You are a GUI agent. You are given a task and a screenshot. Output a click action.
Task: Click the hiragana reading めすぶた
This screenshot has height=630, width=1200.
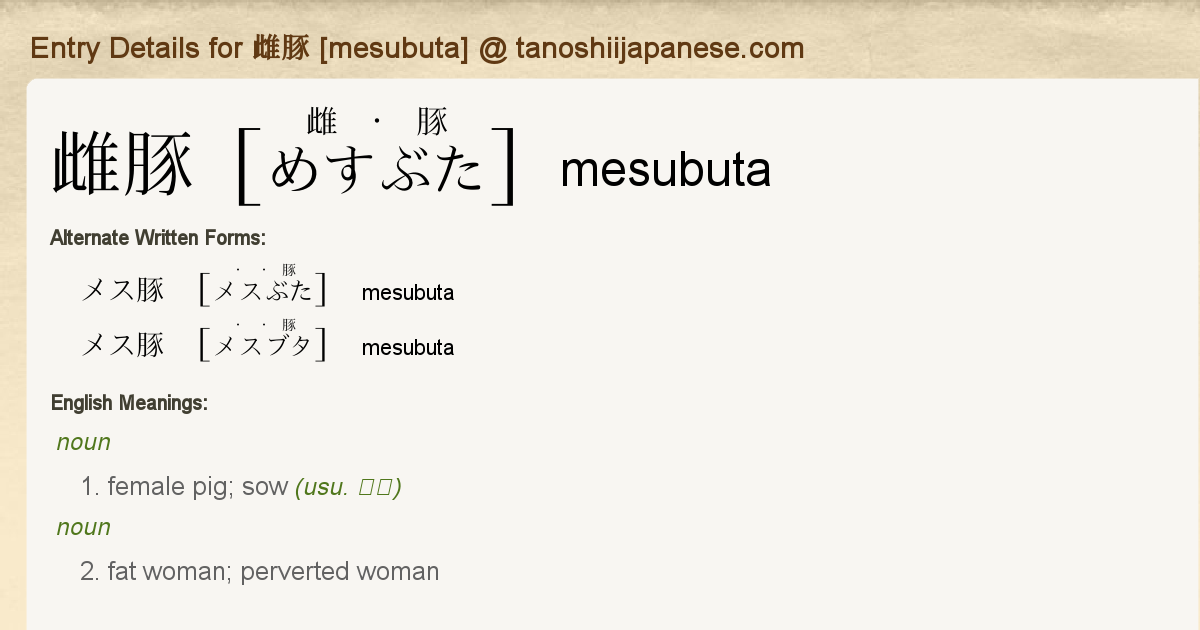[377, 171]
